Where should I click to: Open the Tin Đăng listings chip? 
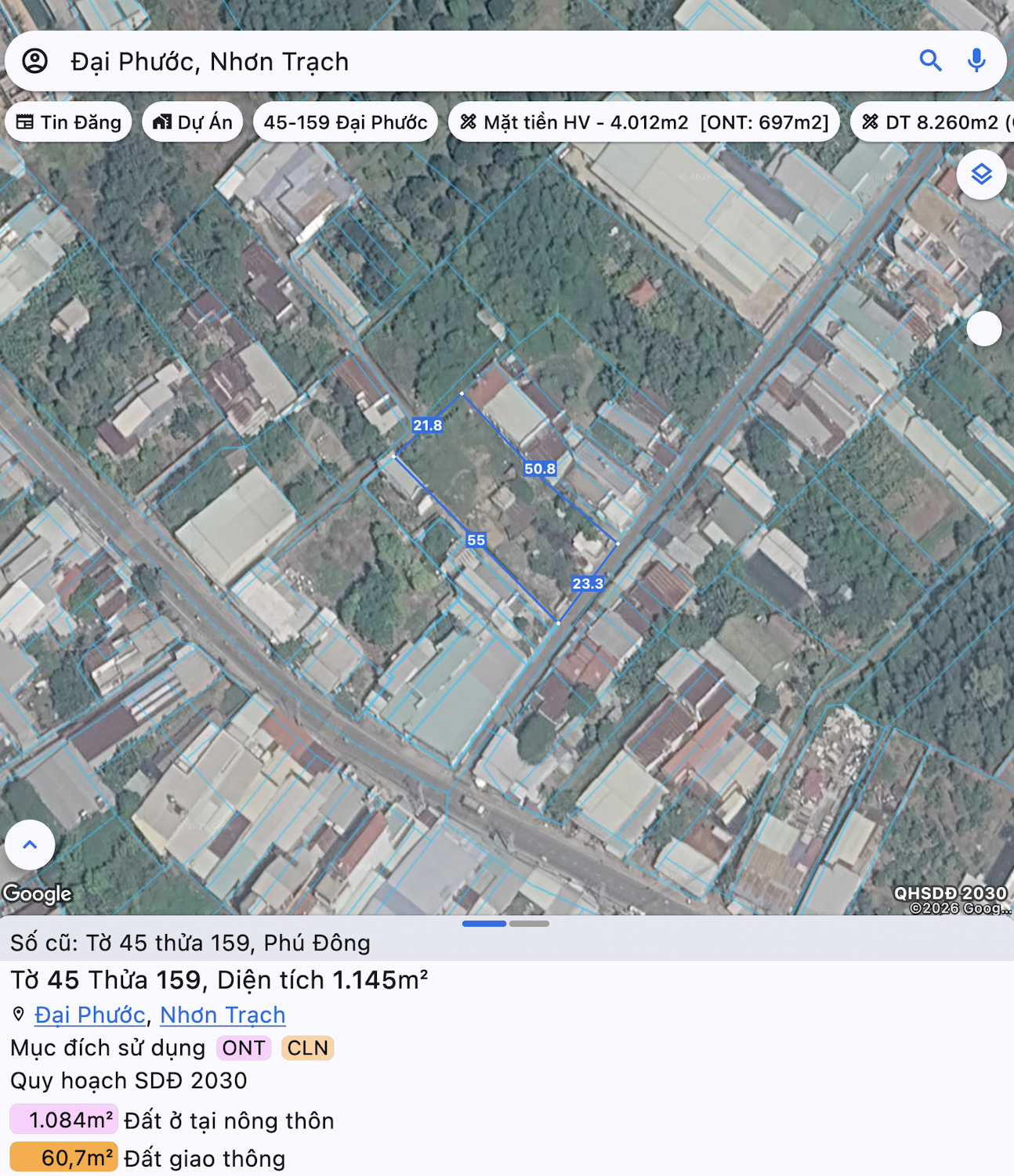point(68,122)
